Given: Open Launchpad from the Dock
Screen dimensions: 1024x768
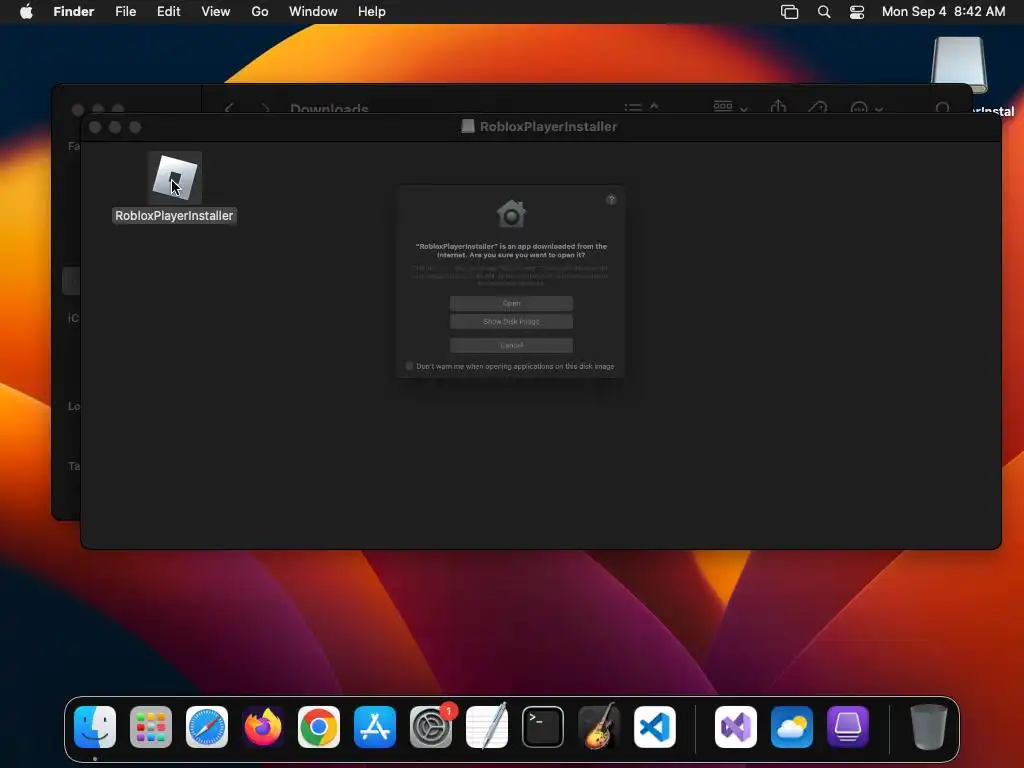Looking at the screenshot, I should coord(151,727).
